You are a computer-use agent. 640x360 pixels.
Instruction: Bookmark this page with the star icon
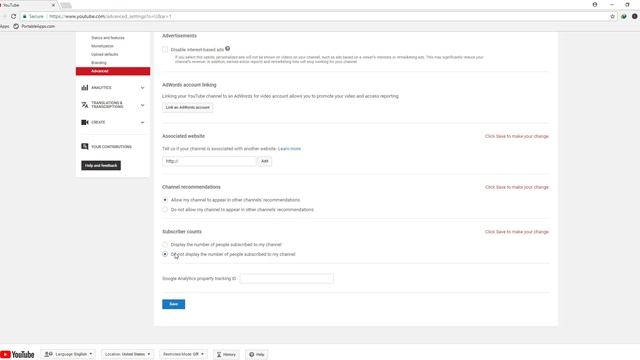(x=612, y=16)
